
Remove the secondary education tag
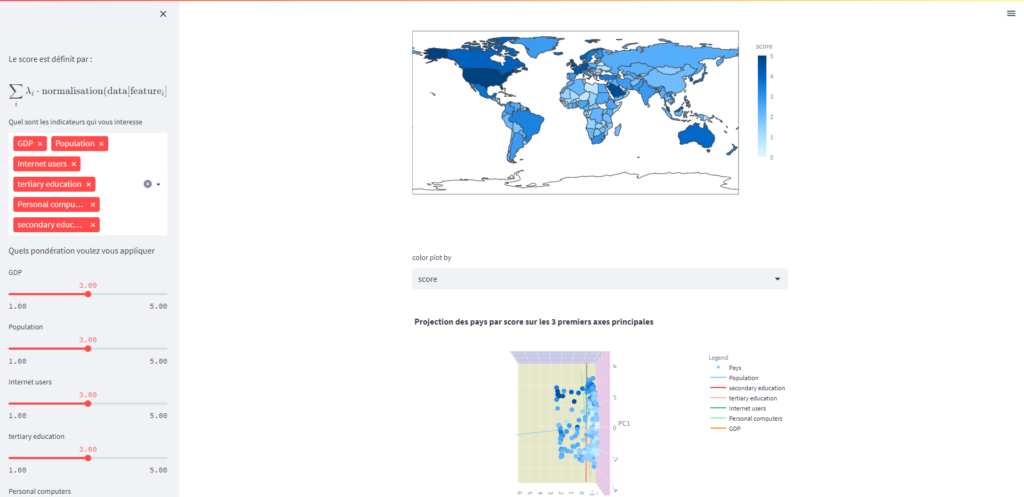(x=93, y=225)
